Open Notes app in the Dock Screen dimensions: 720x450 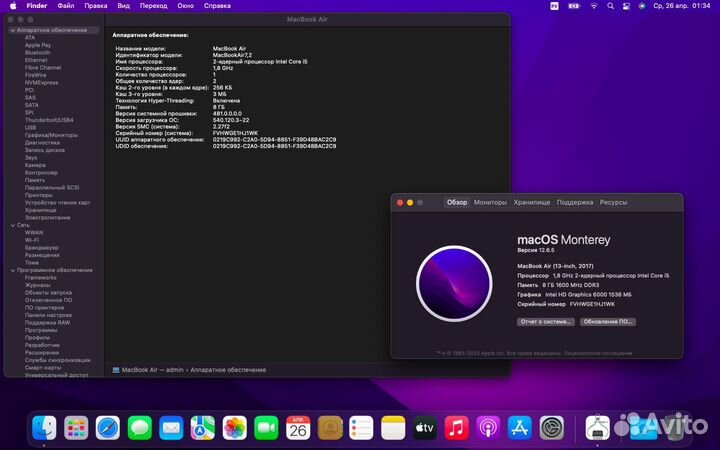[393, 428]
